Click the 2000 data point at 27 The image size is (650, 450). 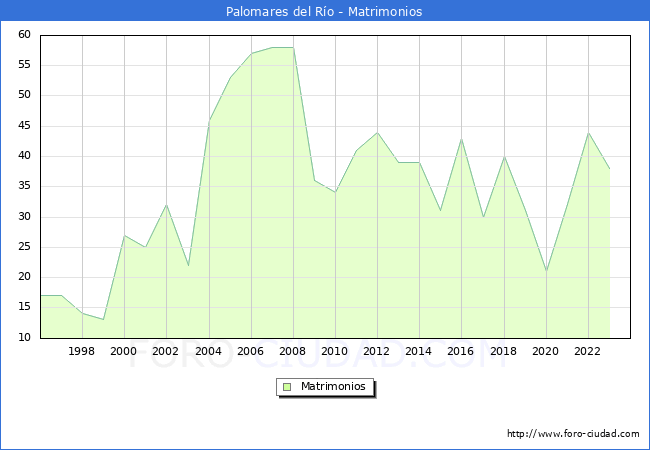pos(124,235)
